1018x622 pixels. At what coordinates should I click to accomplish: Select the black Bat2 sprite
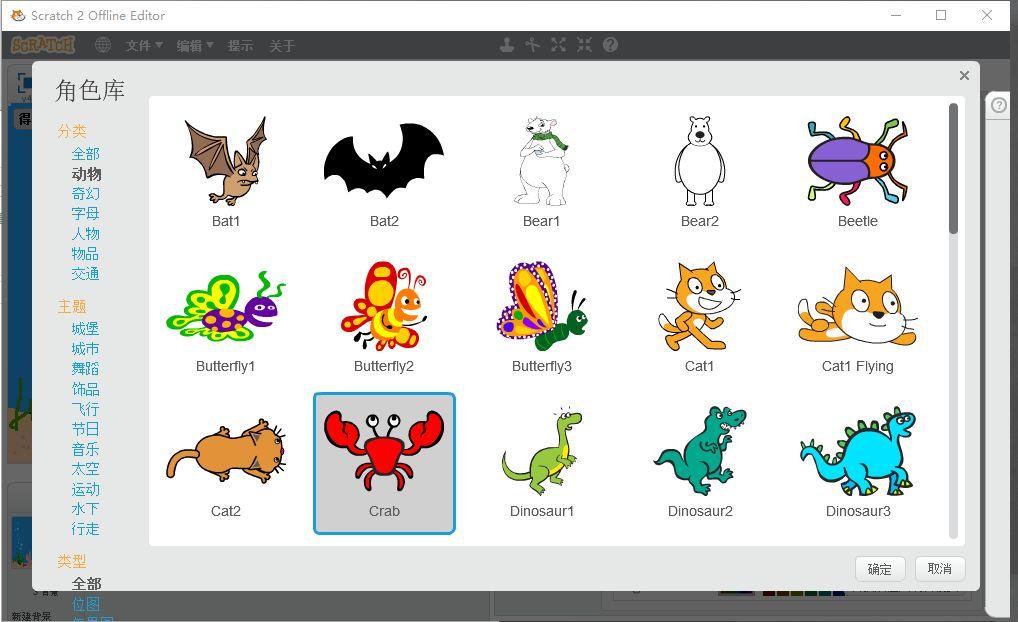tap(384, 171)
